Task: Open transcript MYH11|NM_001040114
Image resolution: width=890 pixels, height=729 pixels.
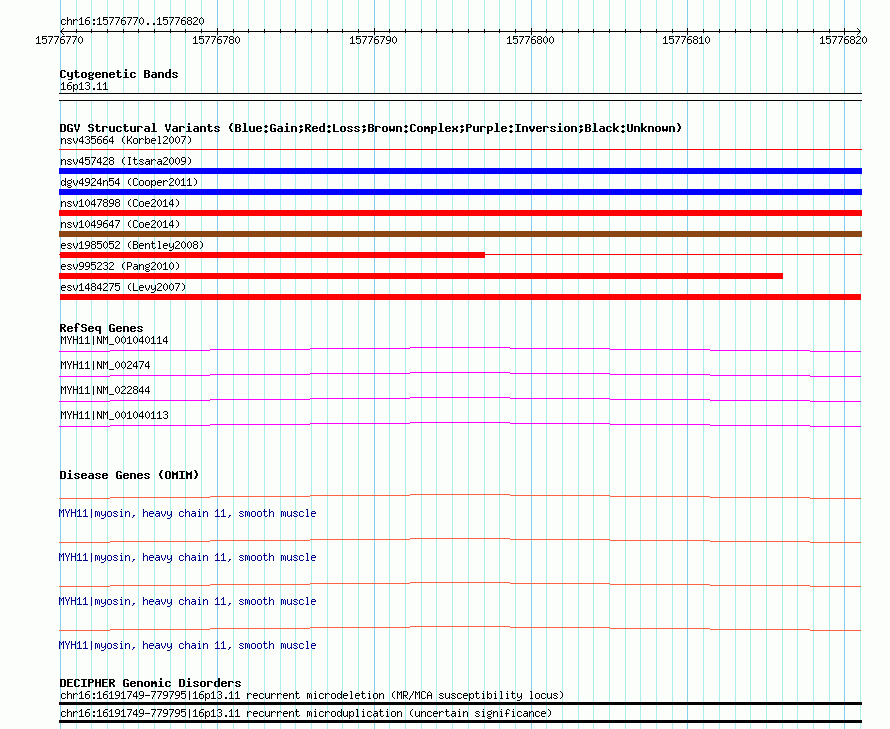Action: 114,341
